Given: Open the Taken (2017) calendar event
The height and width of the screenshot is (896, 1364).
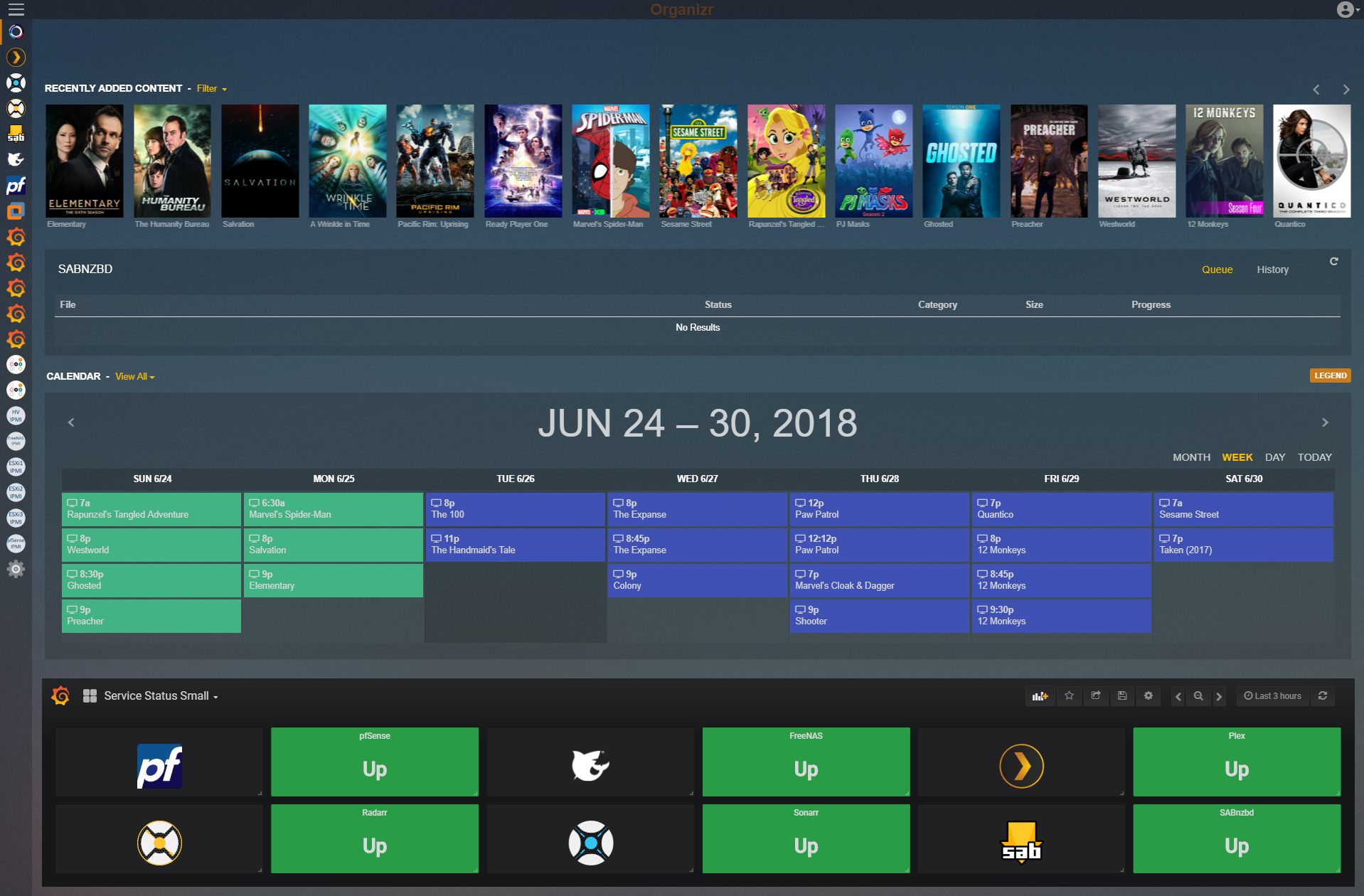Looking at the screenshot, I should click(1244, 545).
